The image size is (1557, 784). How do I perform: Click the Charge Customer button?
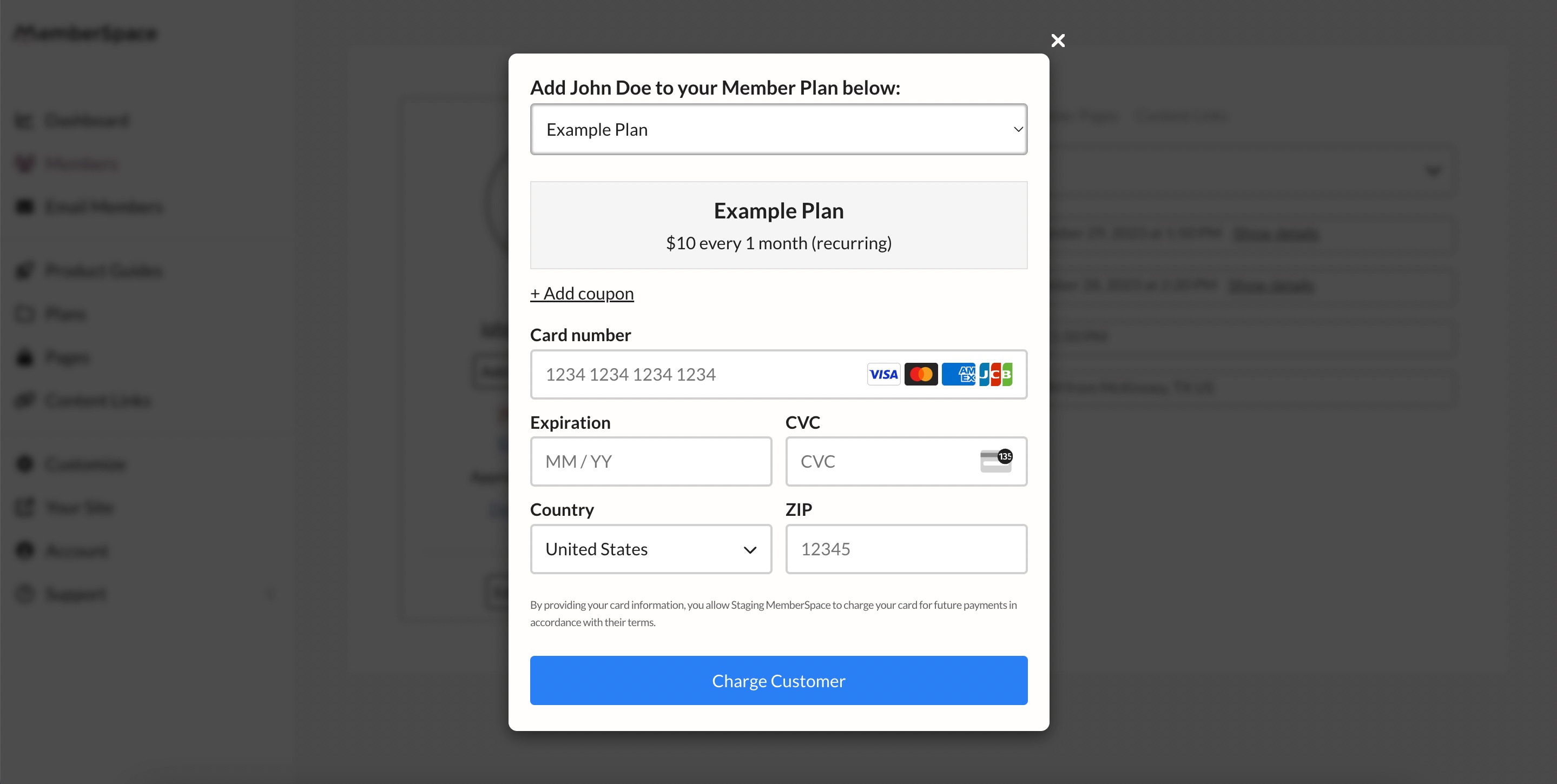pyautogui.click(x=778, y=680)
